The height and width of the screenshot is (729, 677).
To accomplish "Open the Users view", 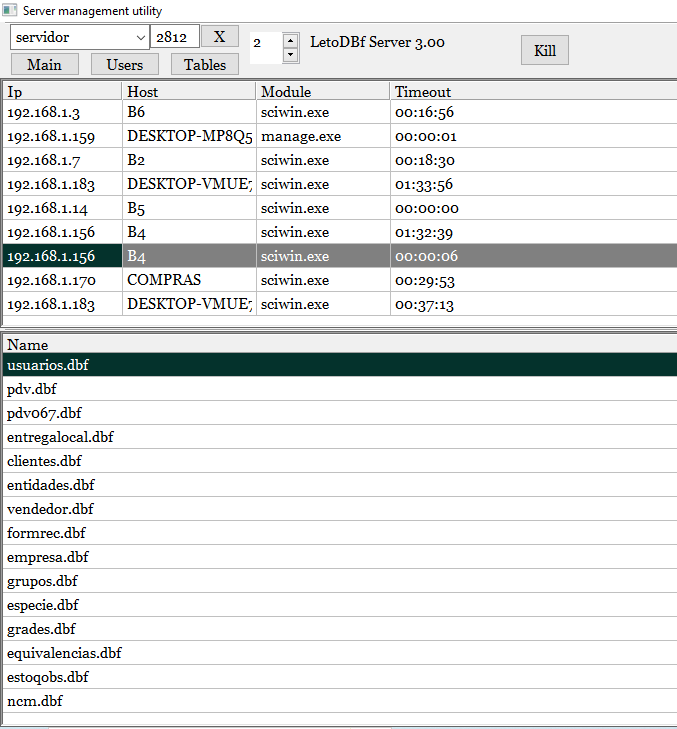I will coord(125,64).
